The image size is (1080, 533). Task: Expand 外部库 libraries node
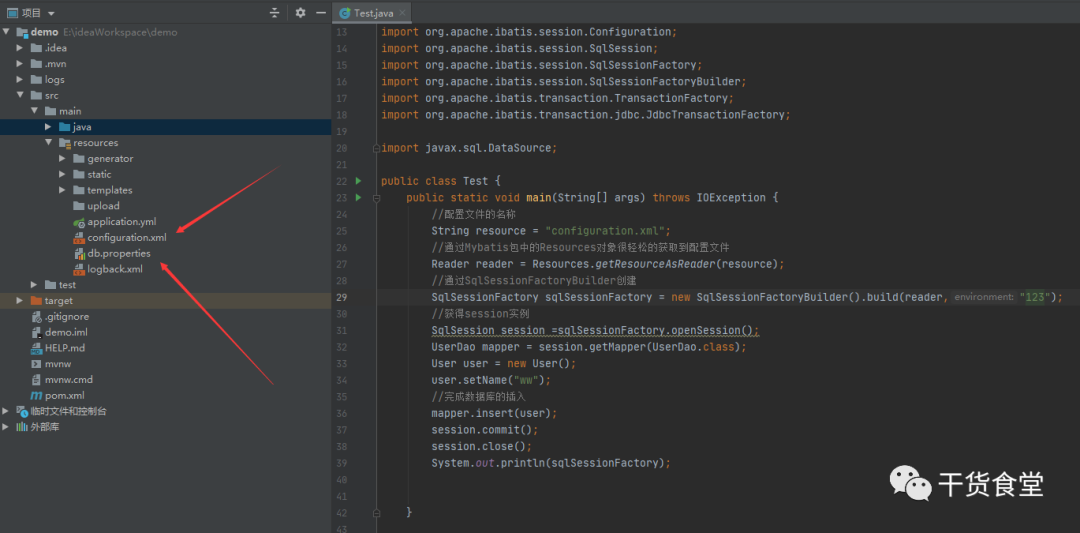6,427
